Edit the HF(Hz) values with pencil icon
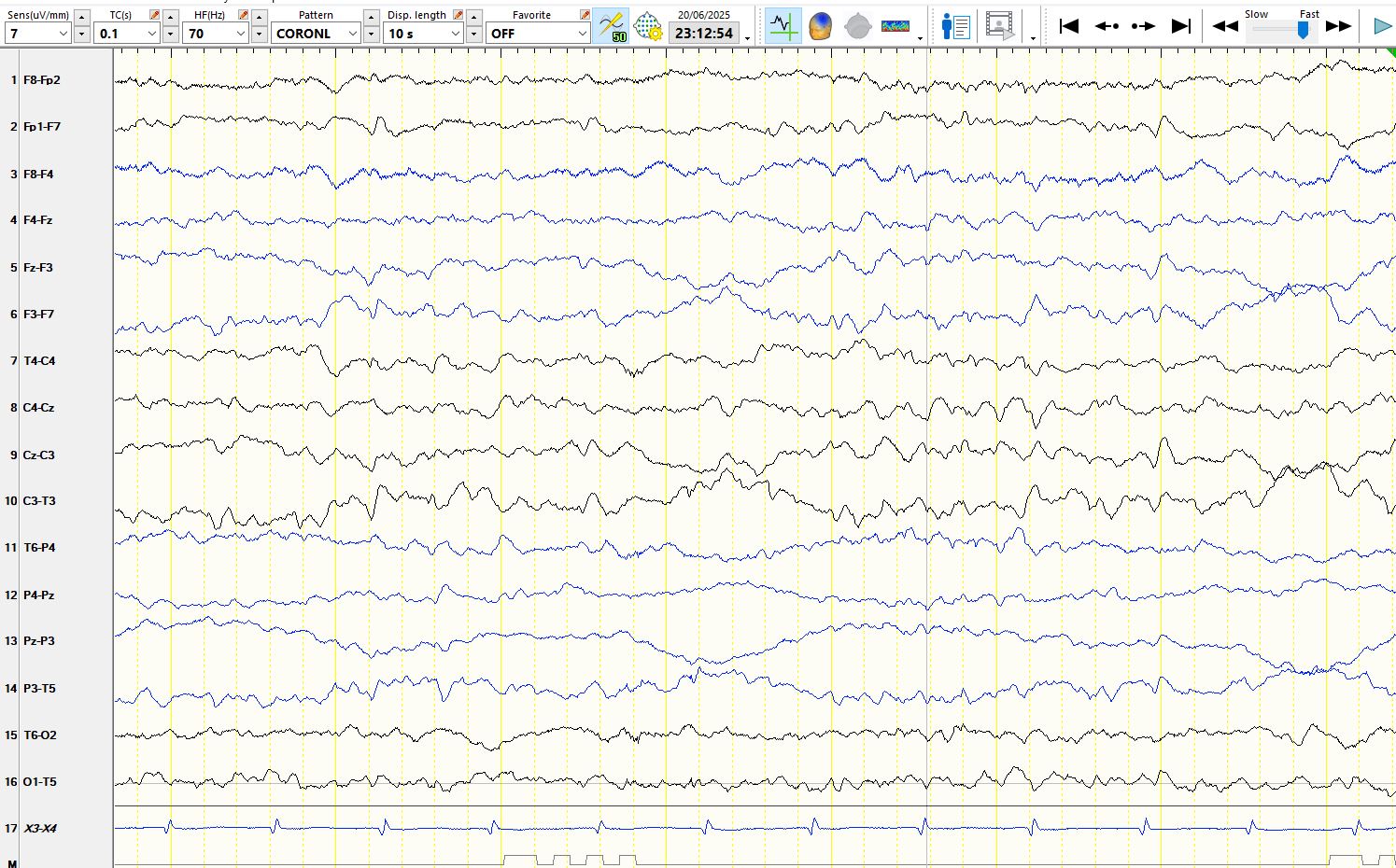This screenshot has width=1396, height=868. pos(243,15)
